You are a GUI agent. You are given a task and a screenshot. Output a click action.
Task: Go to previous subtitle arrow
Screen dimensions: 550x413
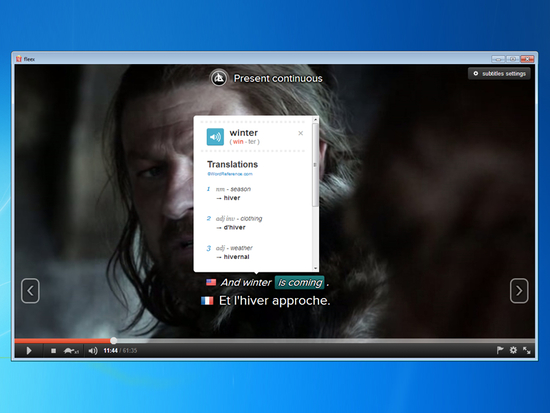(30, 291)
